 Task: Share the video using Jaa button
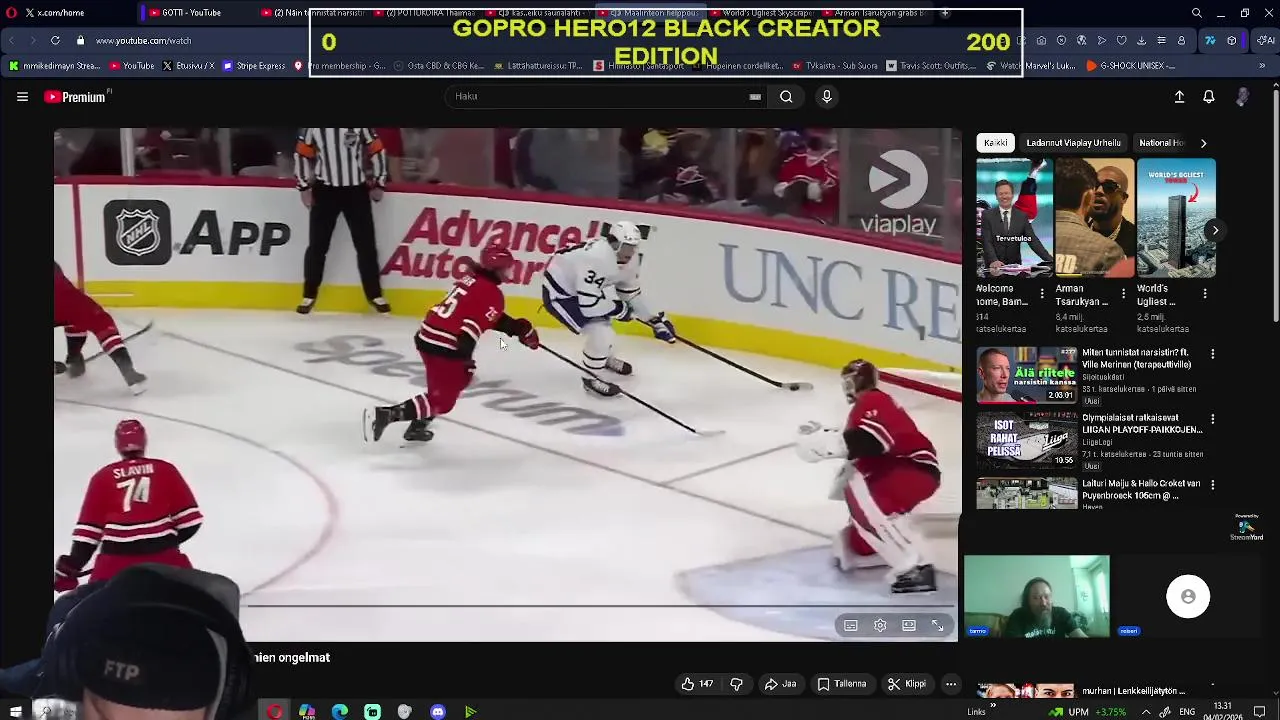click(x=780, y=684)
